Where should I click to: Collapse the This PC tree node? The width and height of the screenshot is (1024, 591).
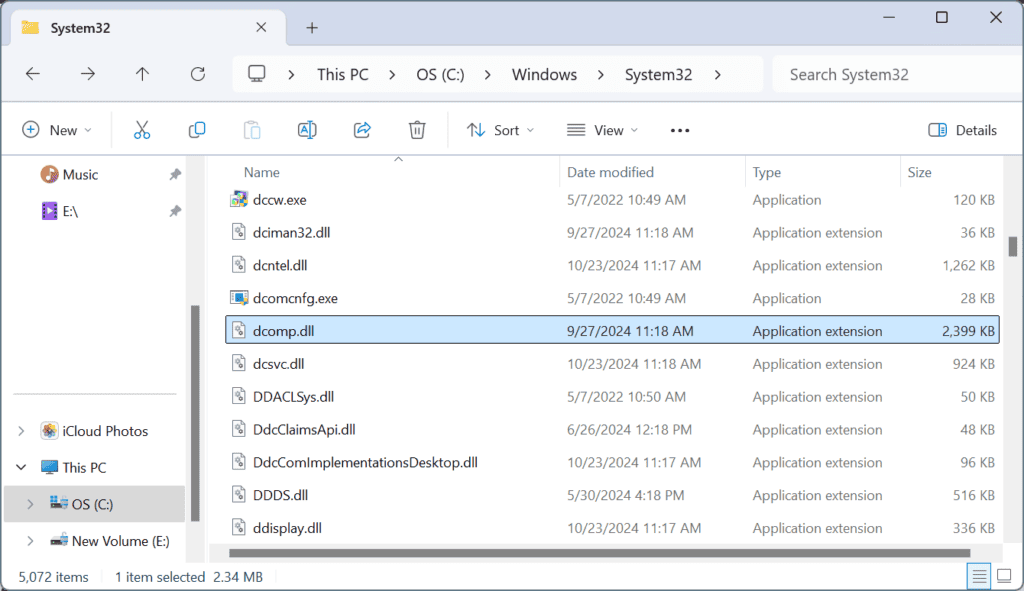click(21, 468)
